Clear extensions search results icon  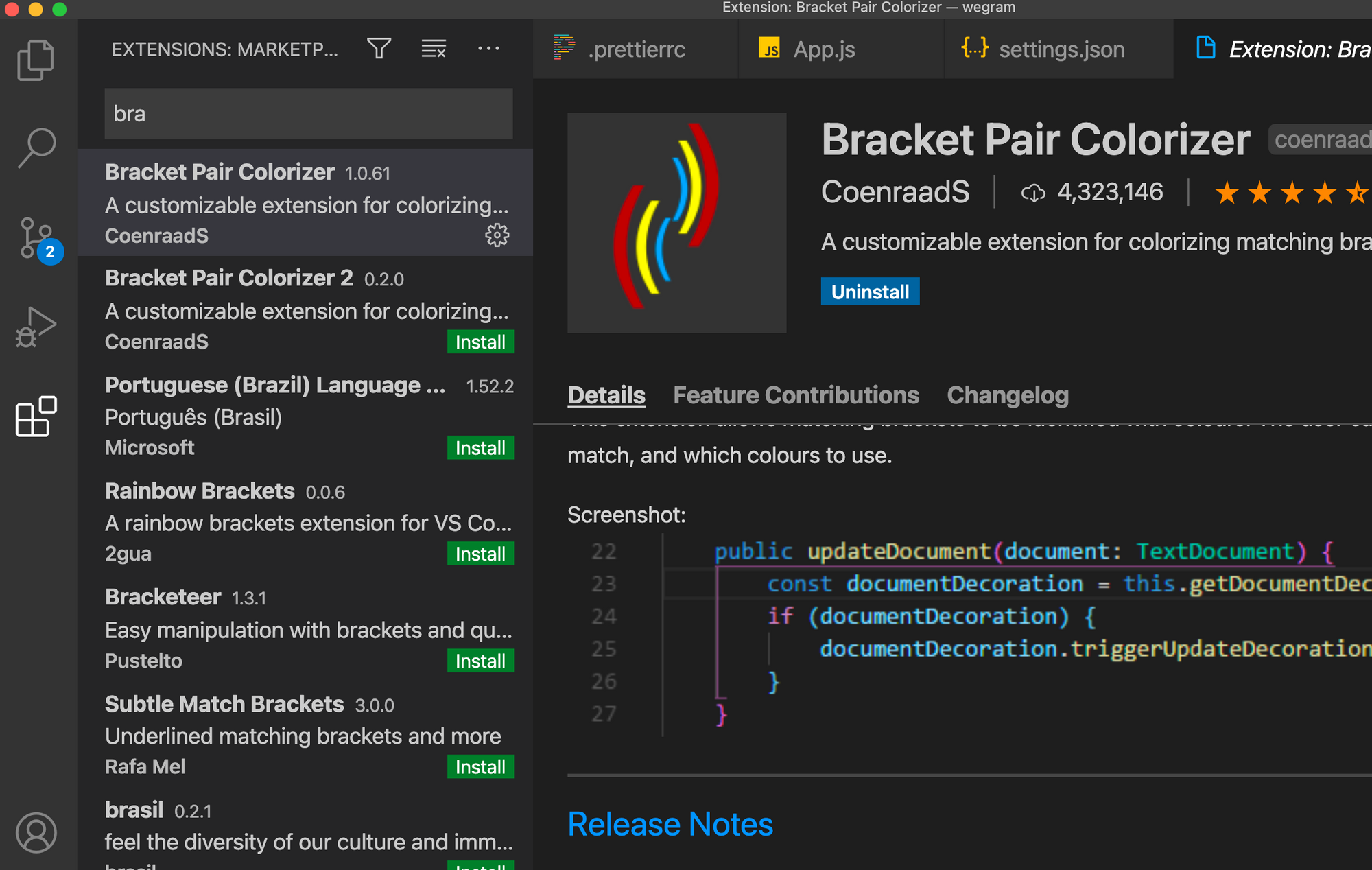434,49
